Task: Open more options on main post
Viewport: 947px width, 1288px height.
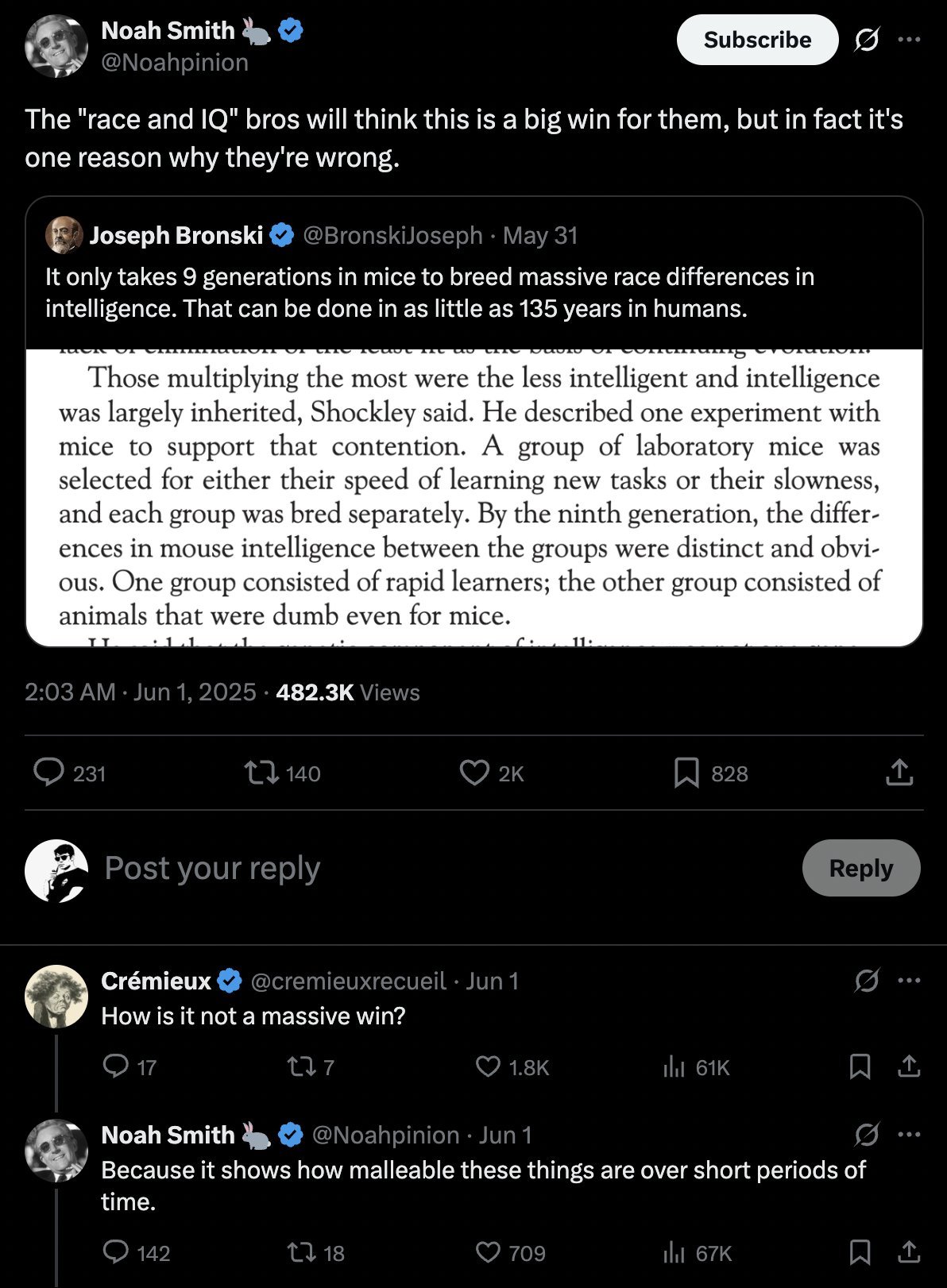Action: point(909,40)
